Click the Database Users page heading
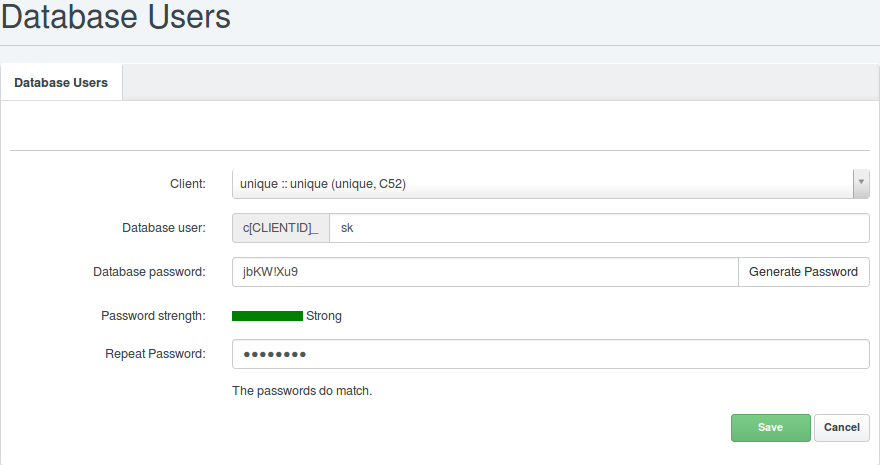The height and width of the screenshot is (465, 880). click(x=116, y=16)
